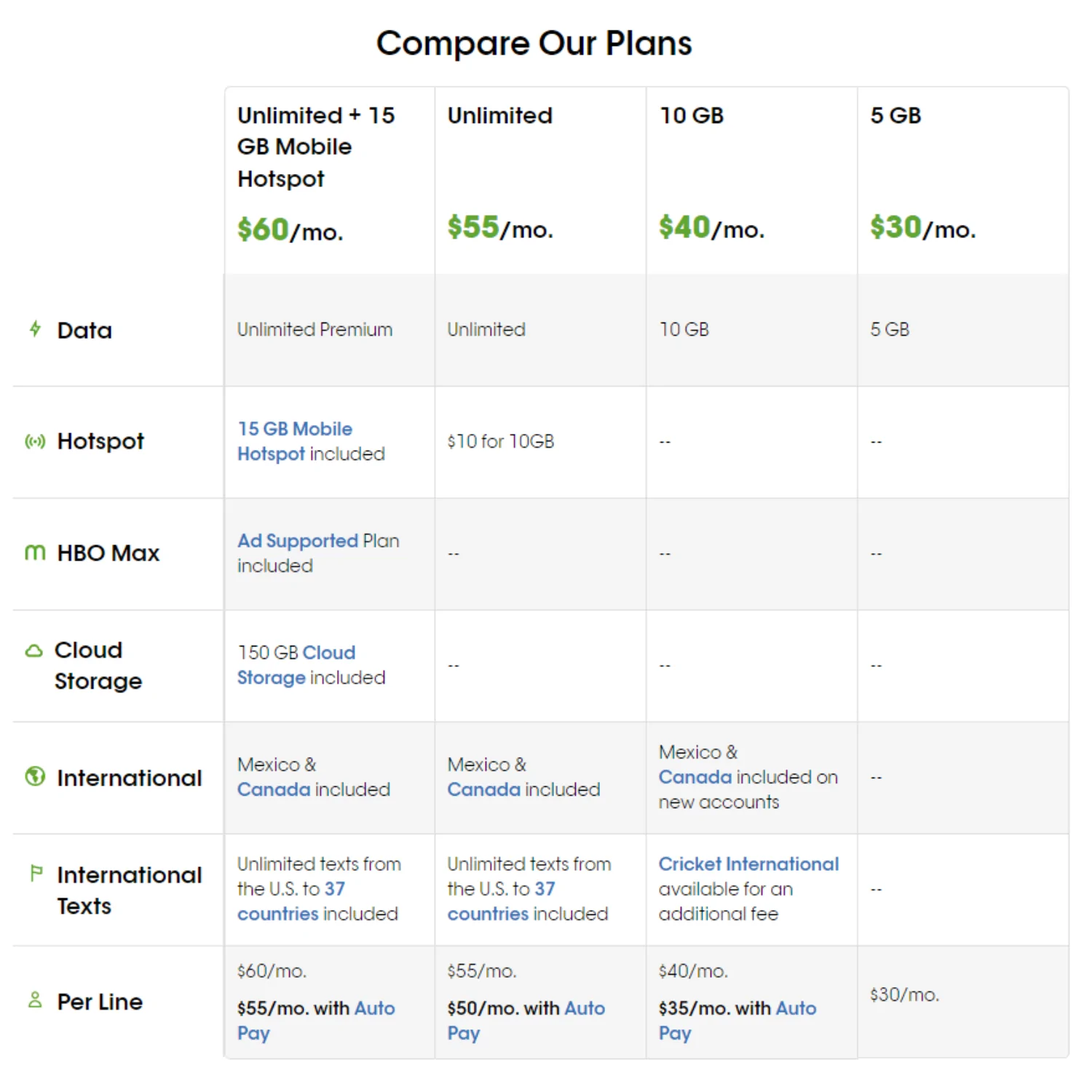Click the Cricket International link

(749, 864)
